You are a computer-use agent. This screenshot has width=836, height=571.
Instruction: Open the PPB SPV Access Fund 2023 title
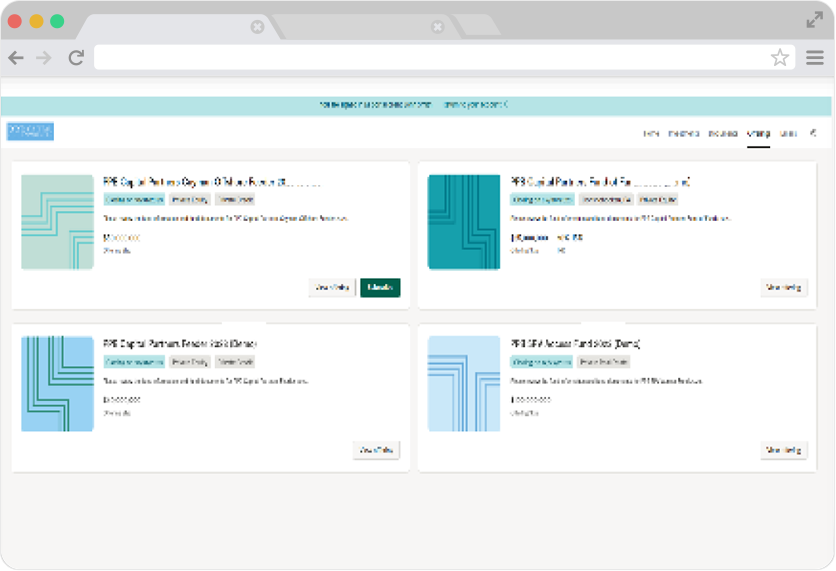(575, 344)
